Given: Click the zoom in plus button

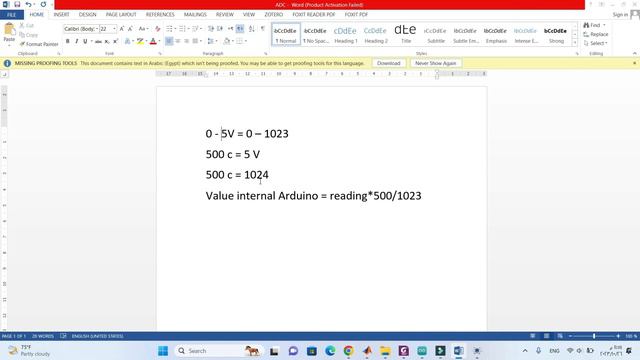Looking at the screenshot, I should [618, 336].
